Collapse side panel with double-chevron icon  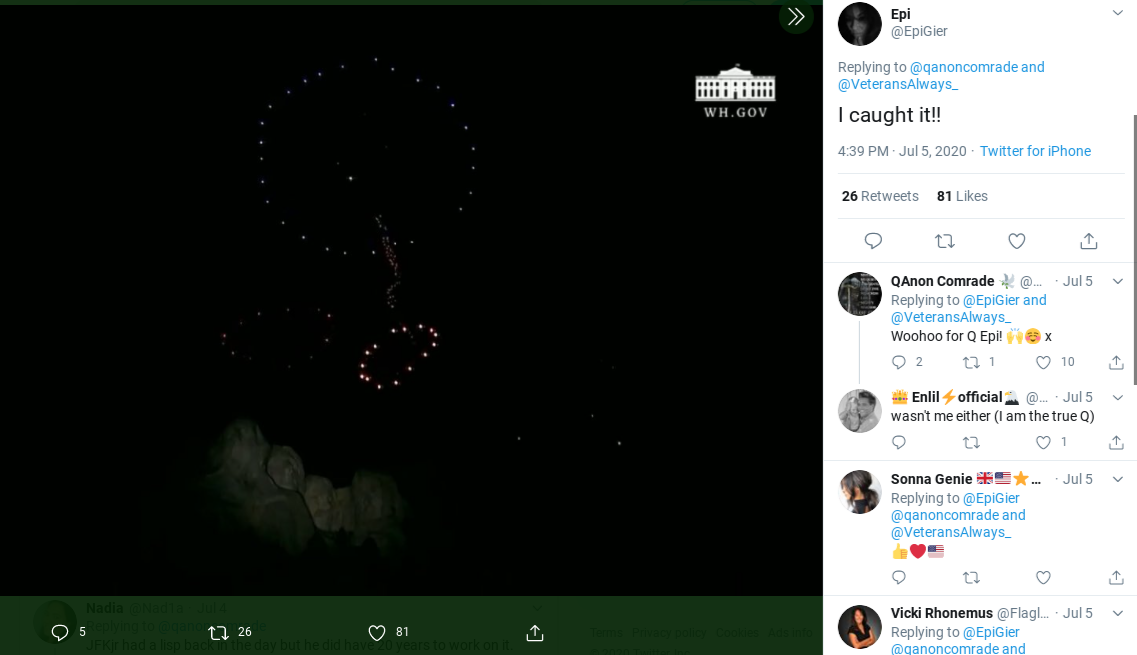point(796,17)
